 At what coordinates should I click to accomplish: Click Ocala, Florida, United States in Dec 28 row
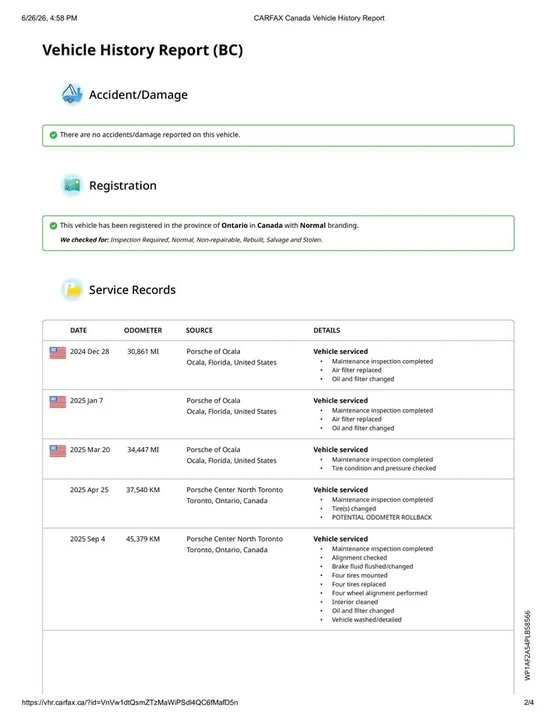(x=231, y=362)
